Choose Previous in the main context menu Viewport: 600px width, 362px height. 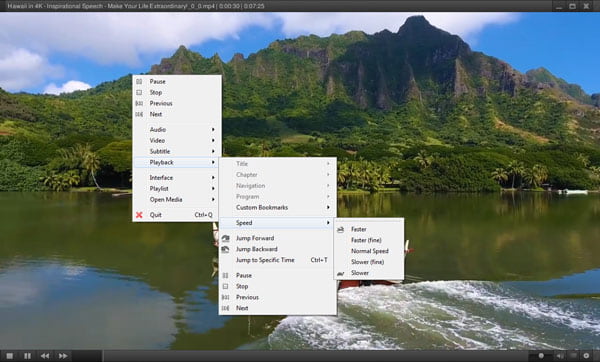(177, 103)
